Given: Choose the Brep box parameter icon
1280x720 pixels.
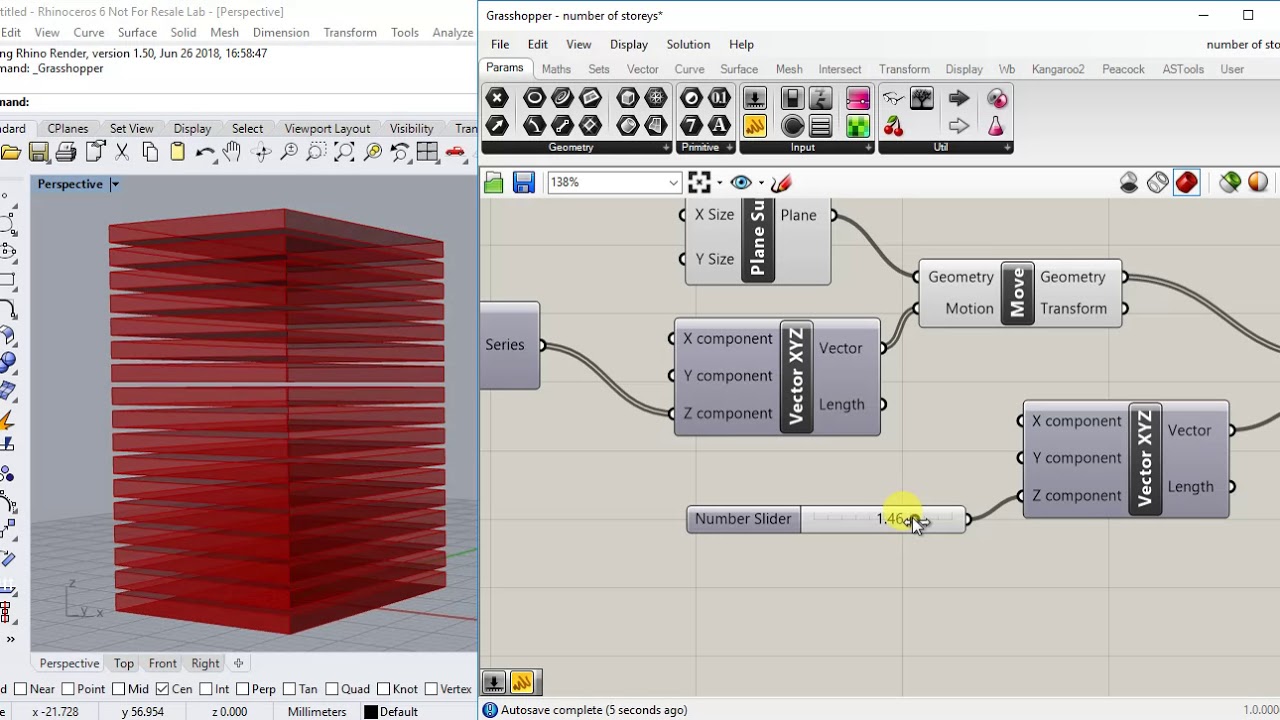Looking at the screenshot, I should click(628, 98).
